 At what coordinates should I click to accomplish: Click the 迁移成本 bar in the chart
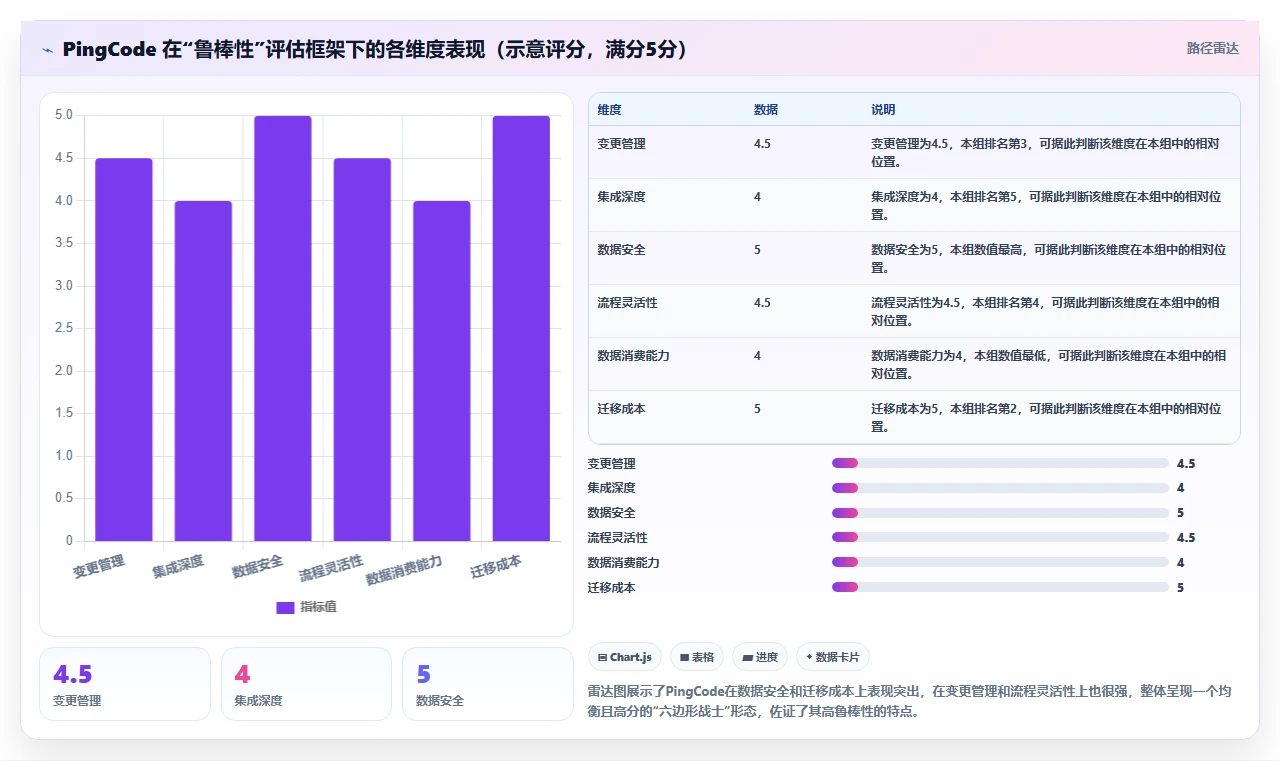521,329
